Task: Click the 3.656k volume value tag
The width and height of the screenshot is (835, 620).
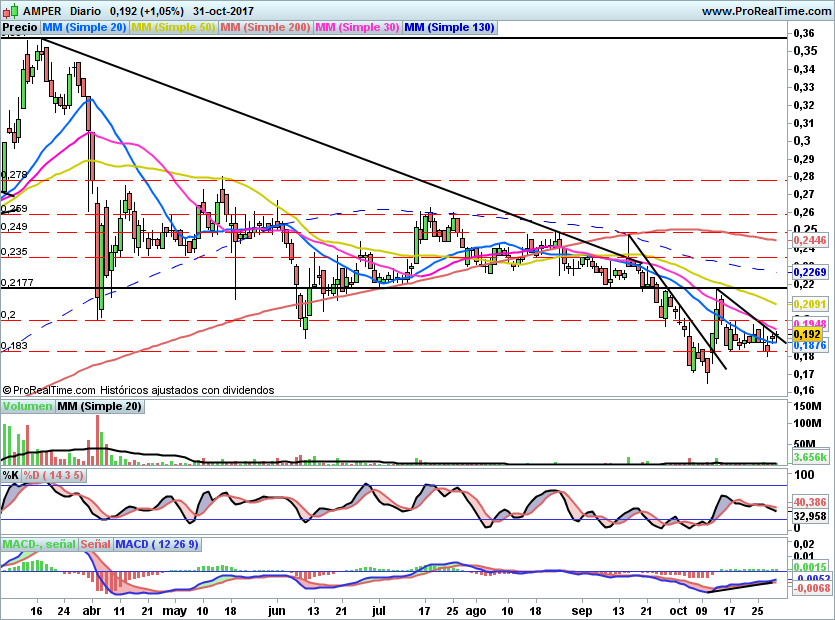Action: pos(806,457)
